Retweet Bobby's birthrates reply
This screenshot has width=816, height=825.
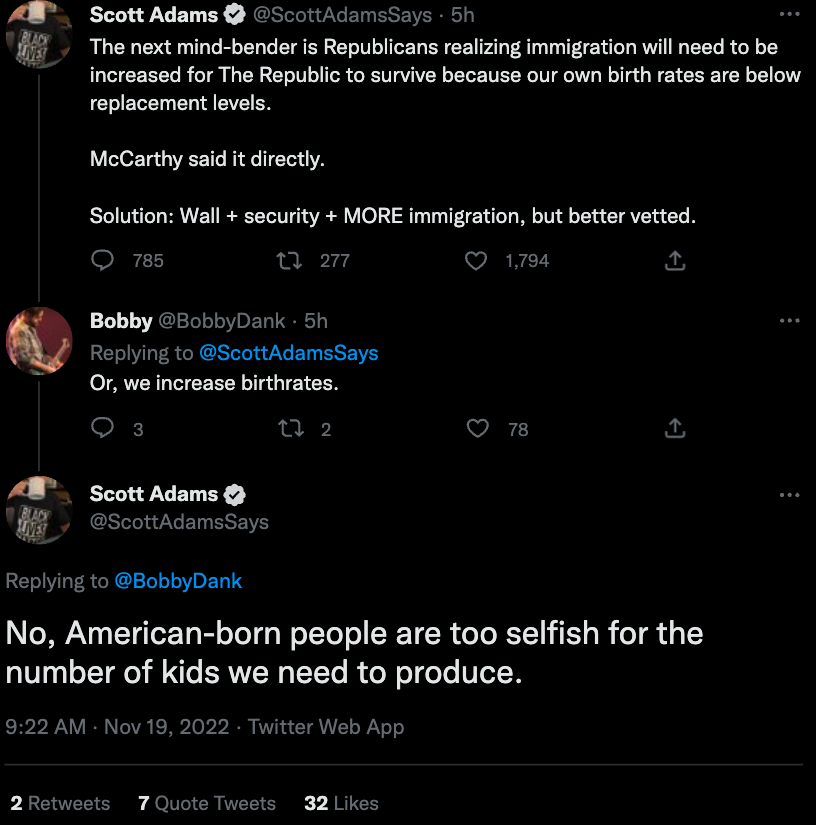tap(289, 429)
